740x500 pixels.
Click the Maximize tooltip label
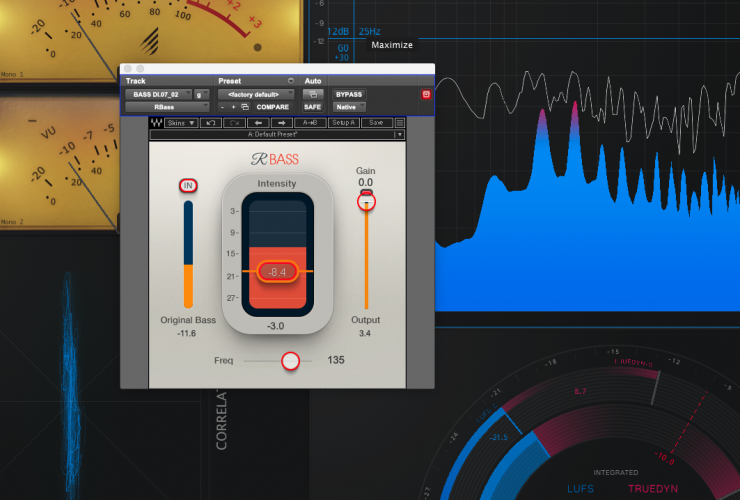click(392, 45)
